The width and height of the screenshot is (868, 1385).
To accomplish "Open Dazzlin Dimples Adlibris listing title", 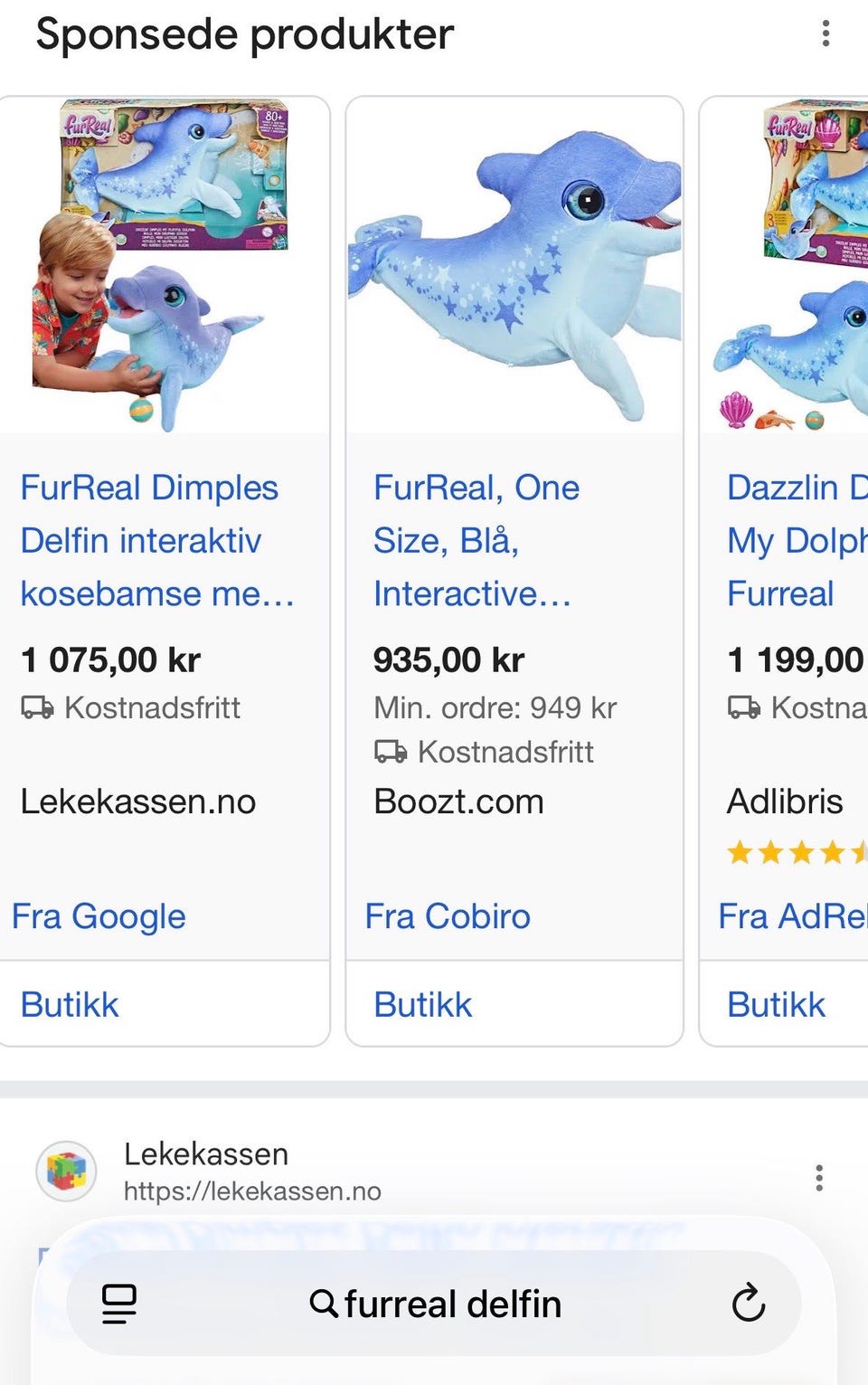I will [797, 540].
